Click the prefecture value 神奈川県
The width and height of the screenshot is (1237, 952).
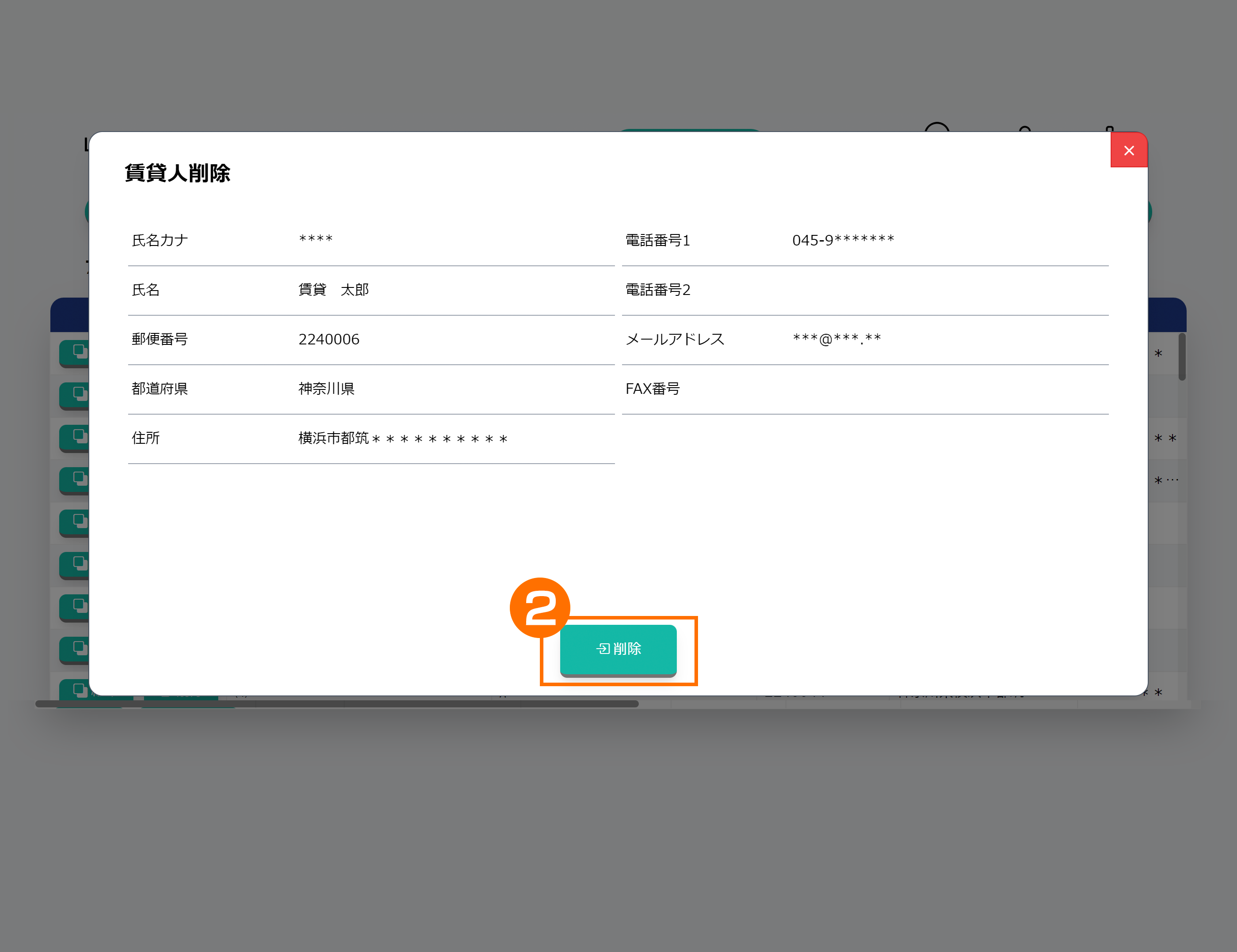coord(326,388)
